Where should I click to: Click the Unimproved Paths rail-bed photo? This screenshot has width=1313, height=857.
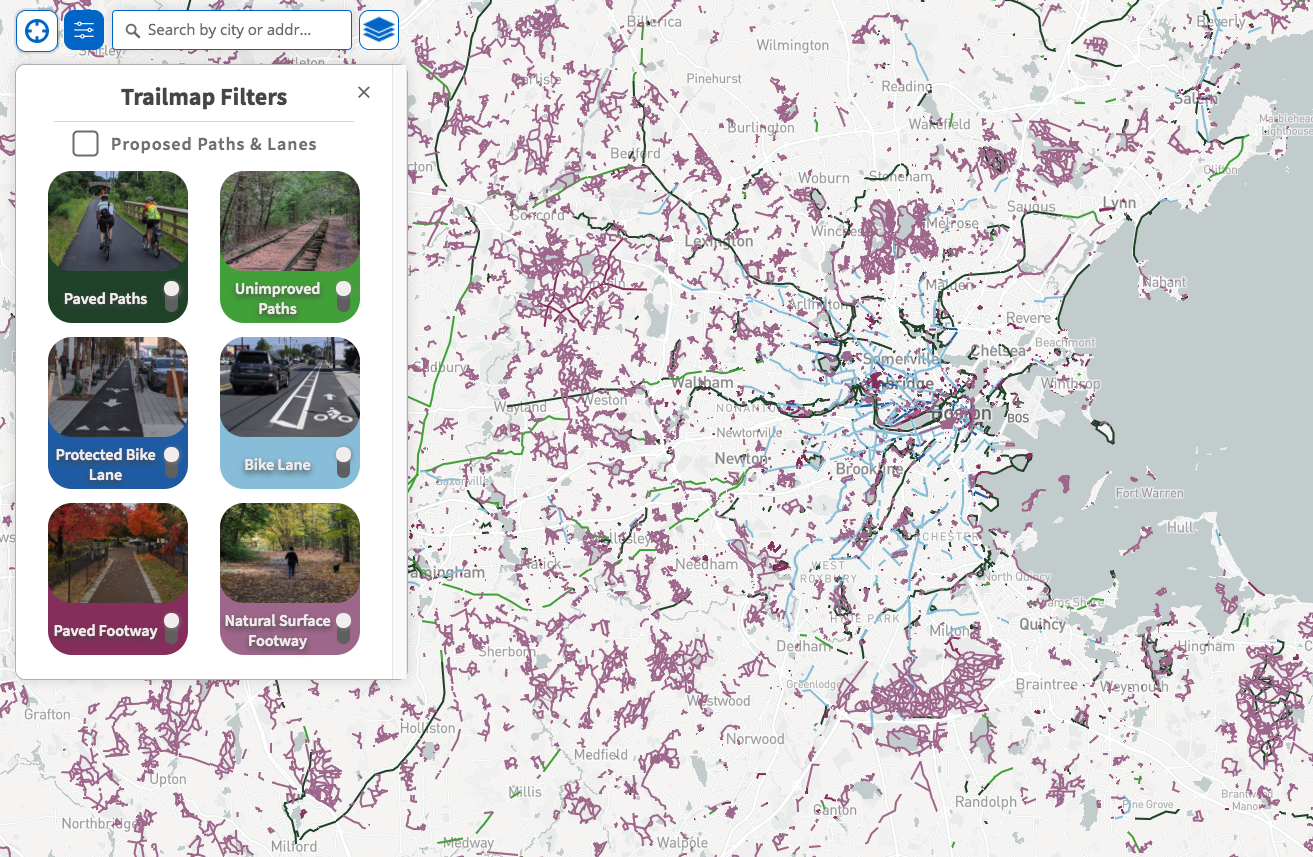click(x=290, y=221)
